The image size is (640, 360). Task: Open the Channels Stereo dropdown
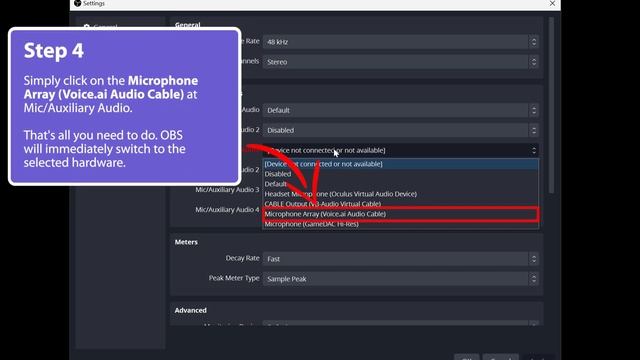(x=400, y=62)
